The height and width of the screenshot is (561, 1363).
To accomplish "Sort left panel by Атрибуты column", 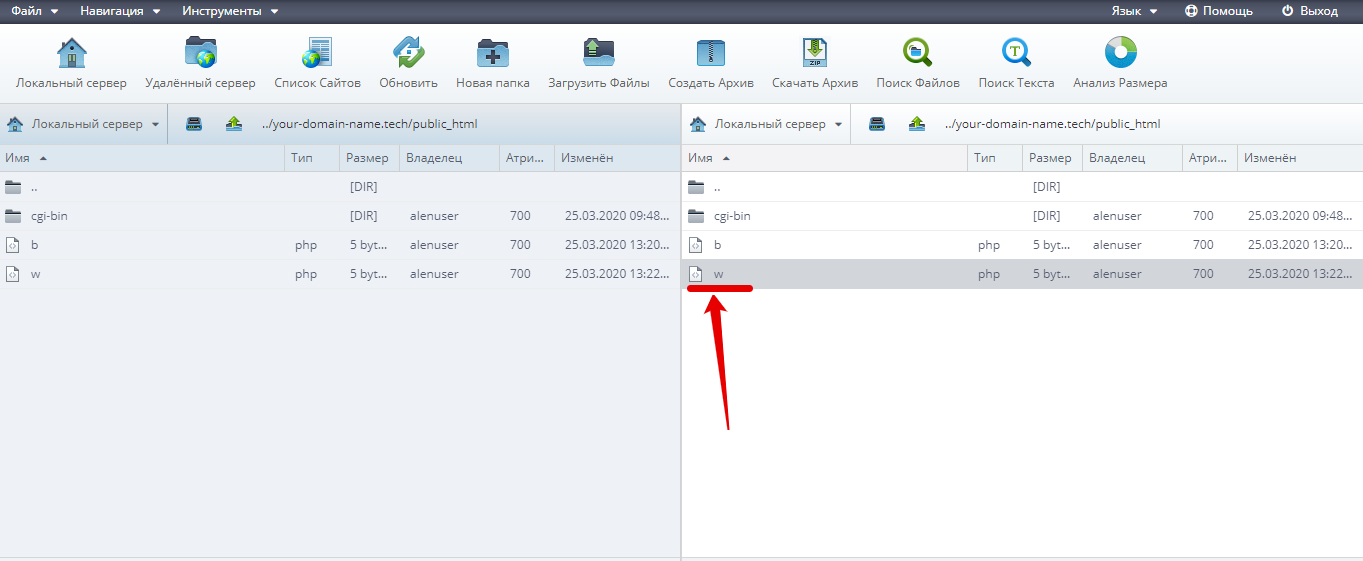I will (527, 158).
